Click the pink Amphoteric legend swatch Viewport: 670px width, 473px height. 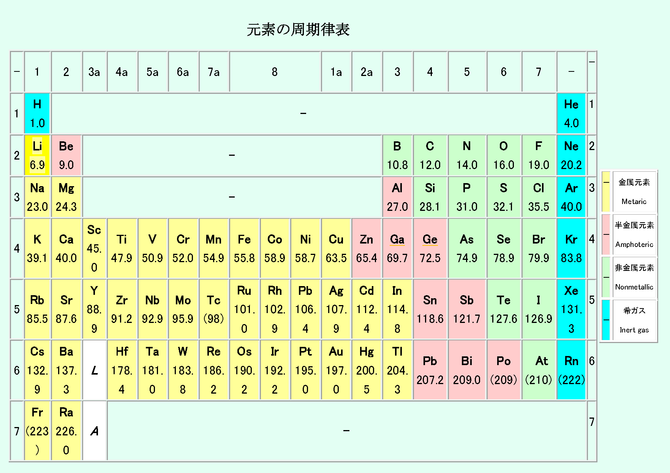click(606, 234)
